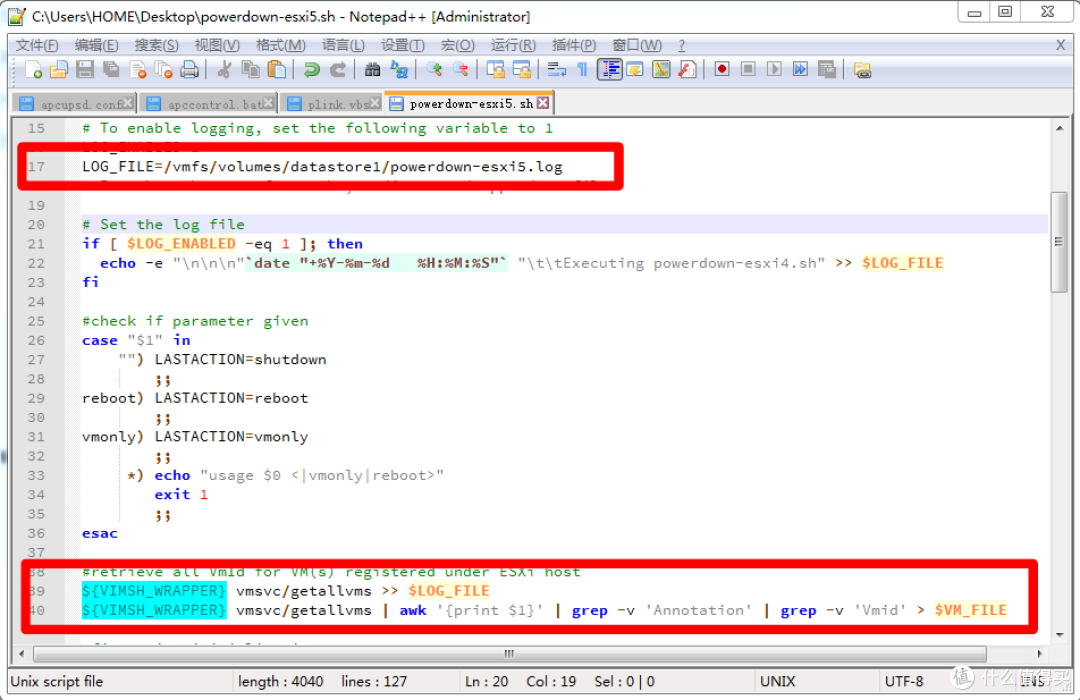Image resolution: width=1080 pixels, height=700 pixels.
Task: Click the Redo arrow icon
Action: pyautogui.click(x=338, y=69)
